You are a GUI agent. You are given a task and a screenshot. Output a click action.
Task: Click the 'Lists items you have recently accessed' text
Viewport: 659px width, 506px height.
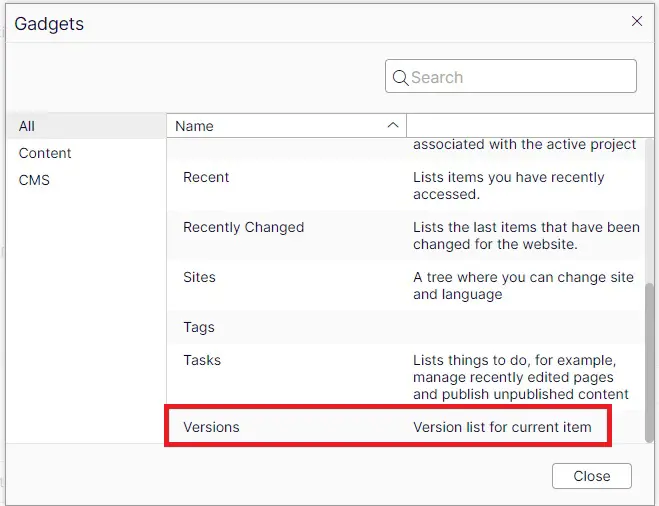pyautogui.click(x=508, y=185)
